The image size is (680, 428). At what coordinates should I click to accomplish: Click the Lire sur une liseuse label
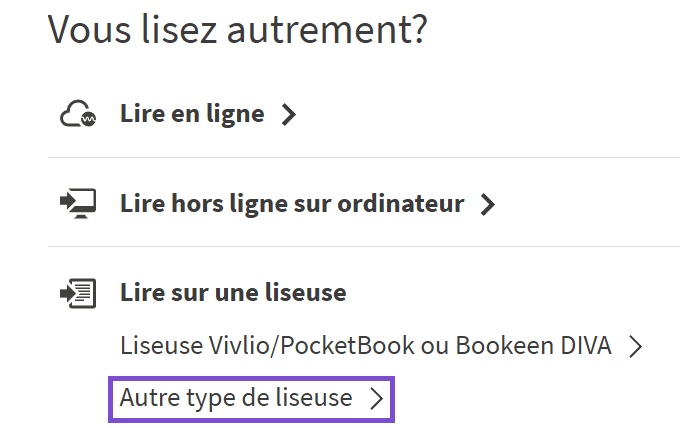click(x=233, y=293)
